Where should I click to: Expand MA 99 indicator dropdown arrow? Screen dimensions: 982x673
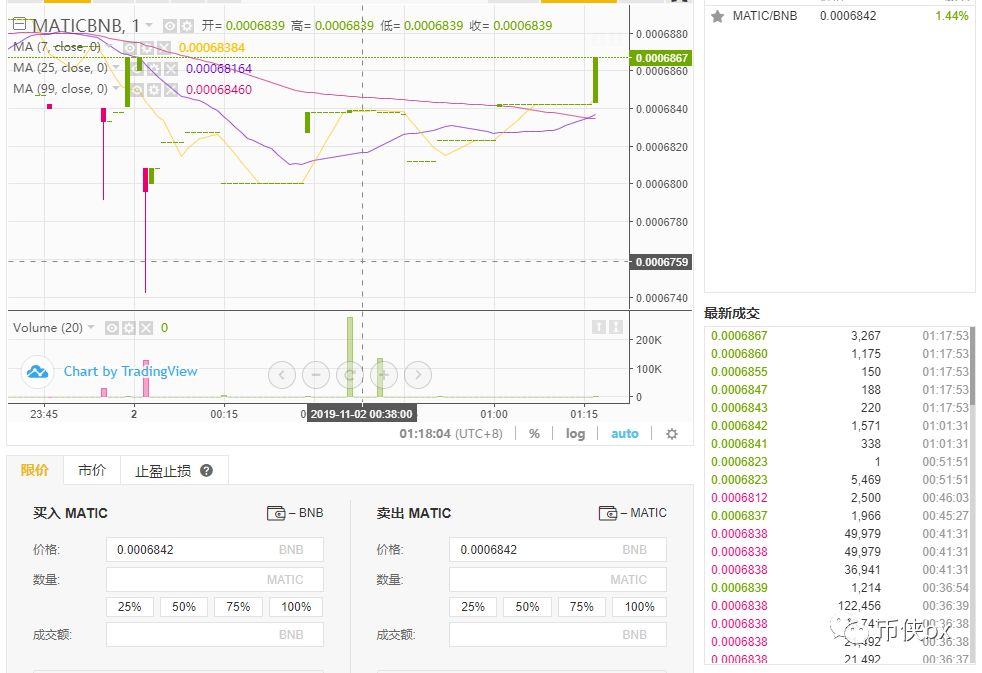pos(116,89)
